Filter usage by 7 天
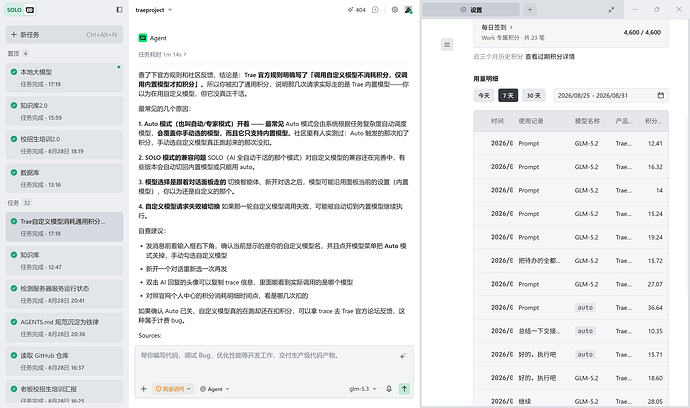Viewport: 690px width, 408px height. point(508,96)
